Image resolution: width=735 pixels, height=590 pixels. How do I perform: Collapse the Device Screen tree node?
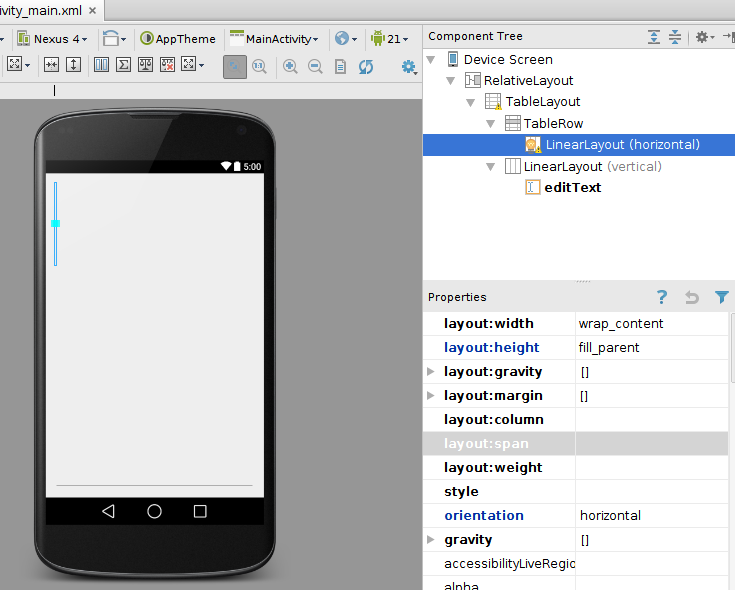coord(431,60)
